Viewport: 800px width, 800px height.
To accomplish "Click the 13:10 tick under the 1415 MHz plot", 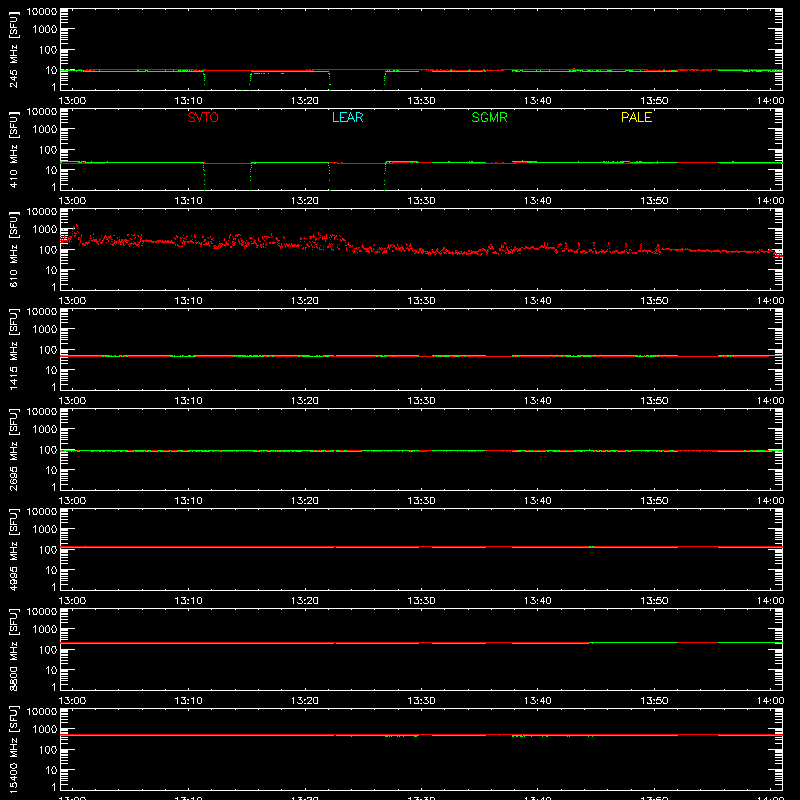I will point(188,401).
